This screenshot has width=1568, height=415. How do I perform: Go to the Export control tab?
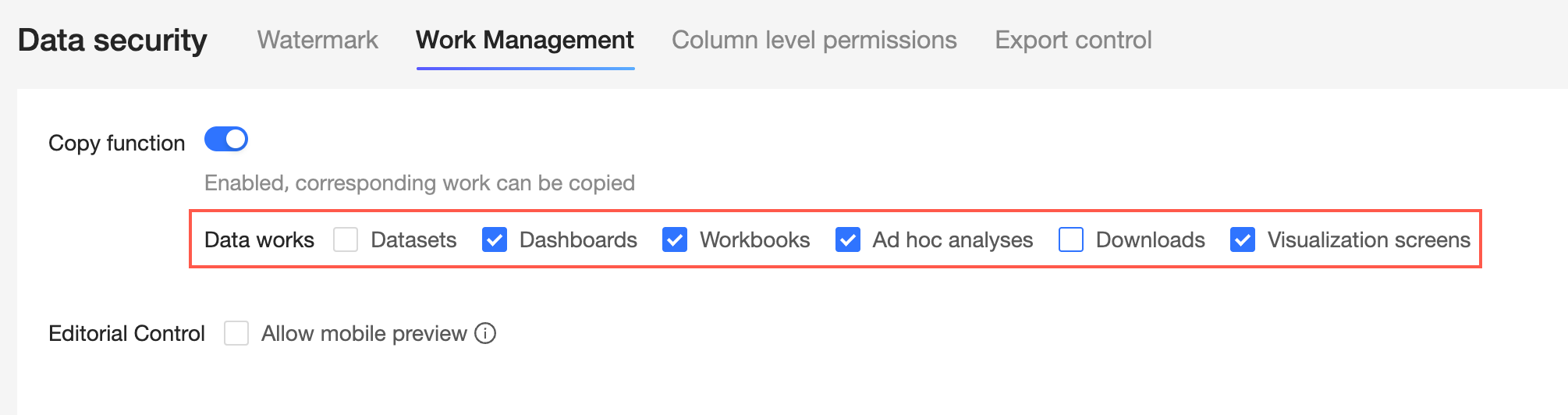(1073, 40)
